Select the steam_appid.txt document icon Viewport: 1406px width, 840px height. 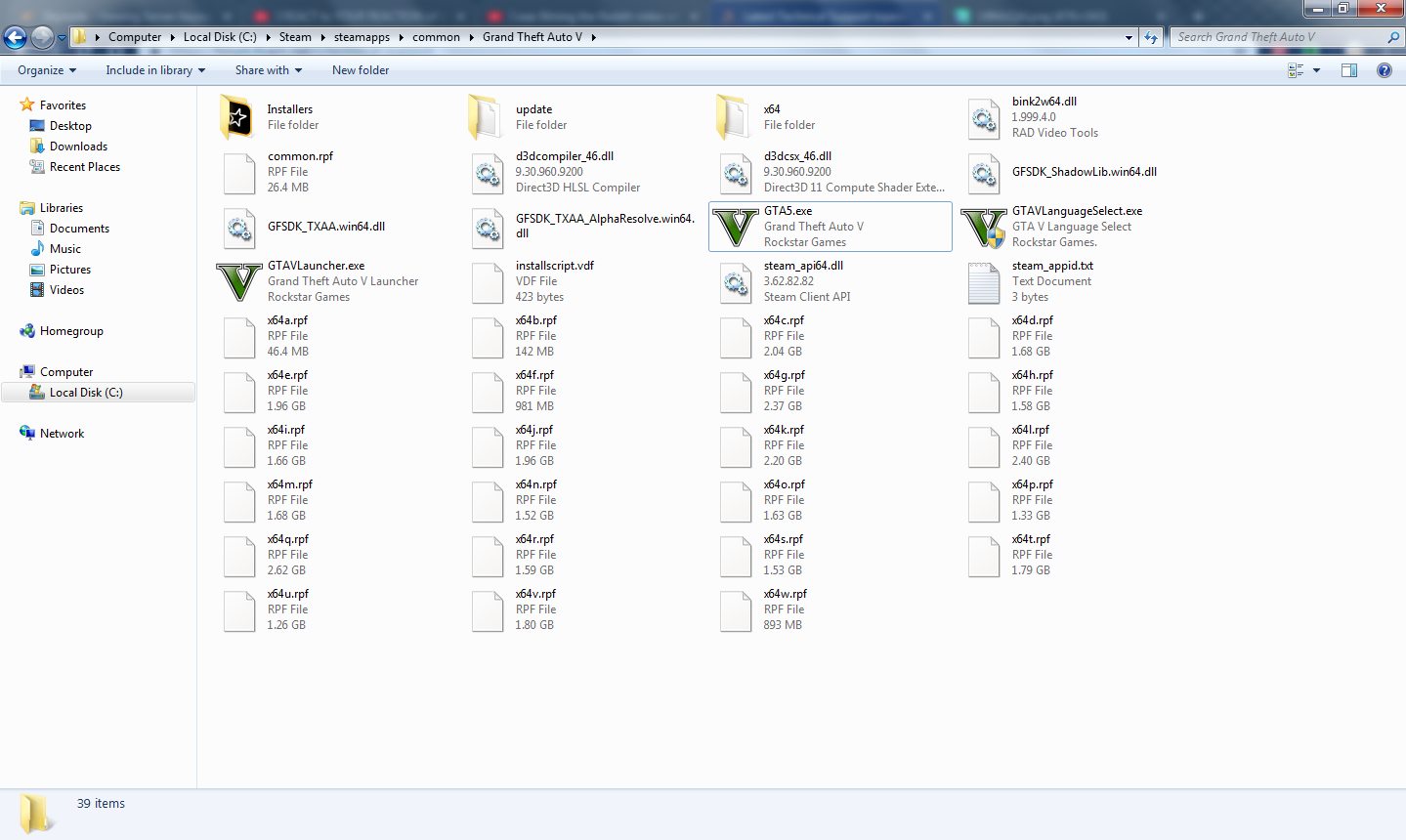[983, 282]
